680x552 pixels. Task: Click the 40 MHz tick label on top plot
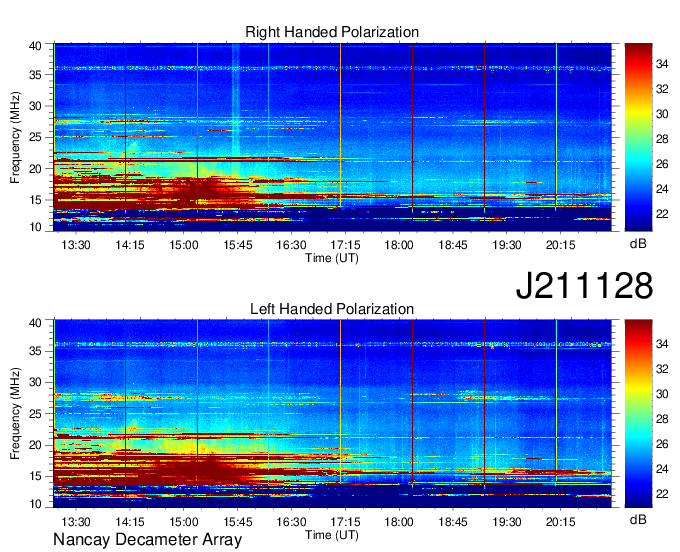(x=35, y=46)
